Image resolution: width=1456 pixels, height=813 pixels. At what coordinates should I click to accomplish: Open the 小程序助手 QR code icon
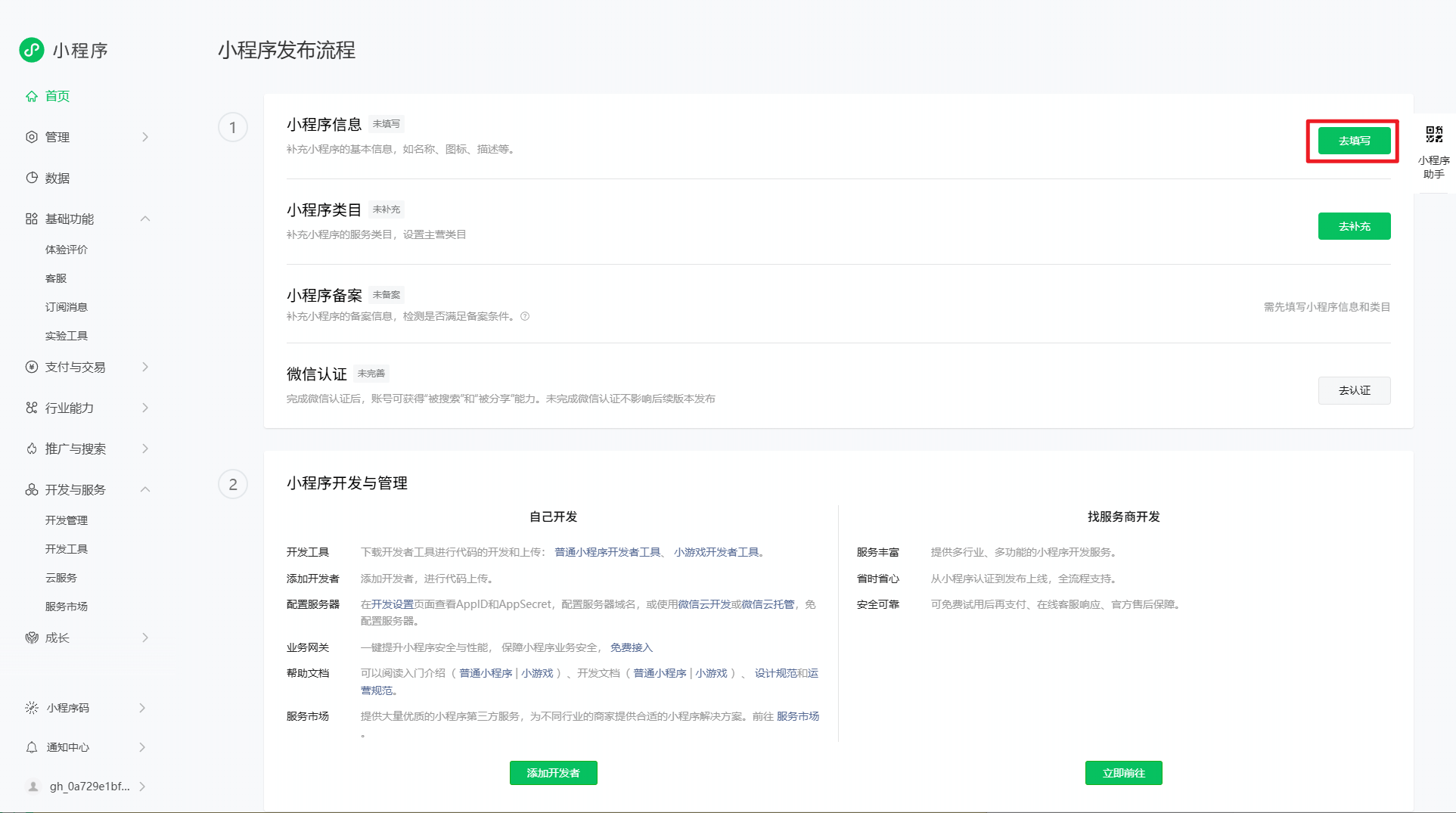(x=1434, y=135)
